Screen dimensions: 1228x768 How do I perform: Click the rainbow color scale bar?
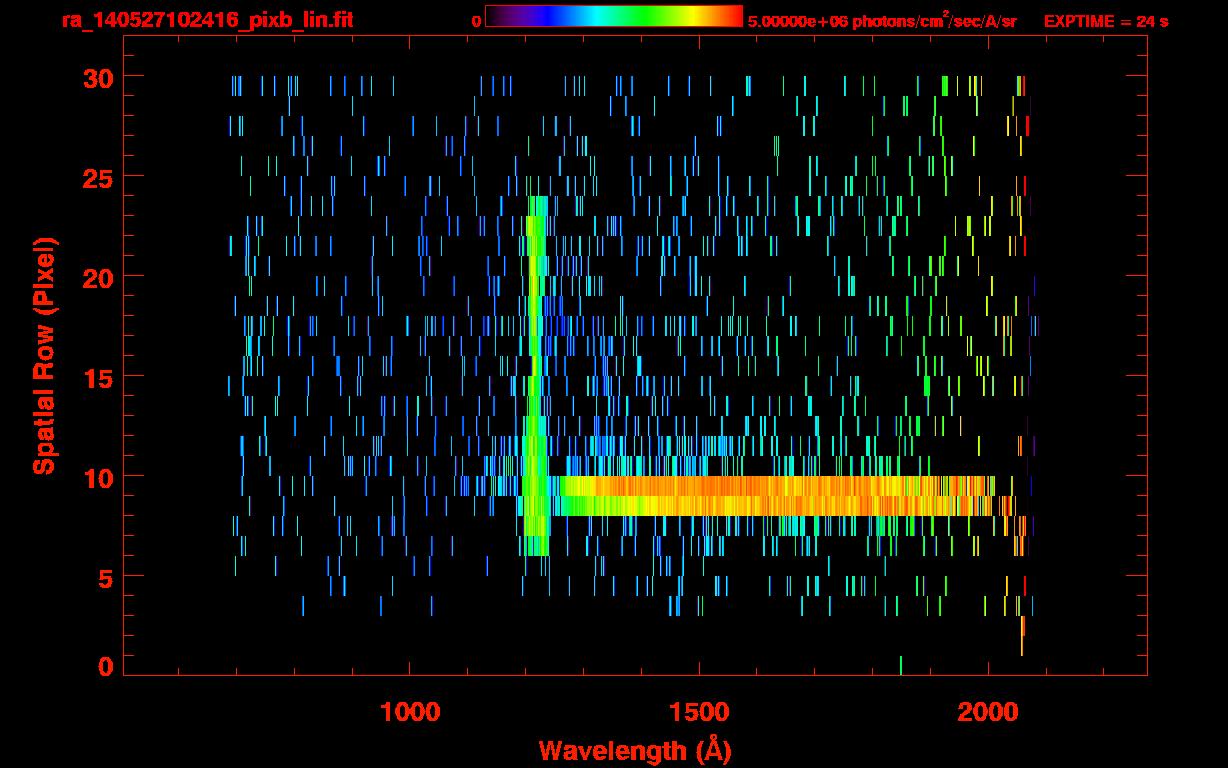click(x=614, y=16)
